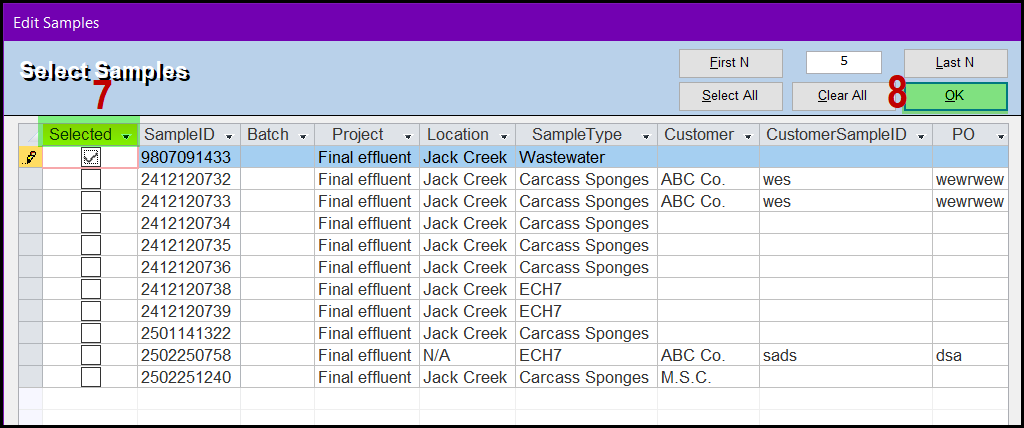Check the Selected box for sample 2412120732

coord(91,179)
